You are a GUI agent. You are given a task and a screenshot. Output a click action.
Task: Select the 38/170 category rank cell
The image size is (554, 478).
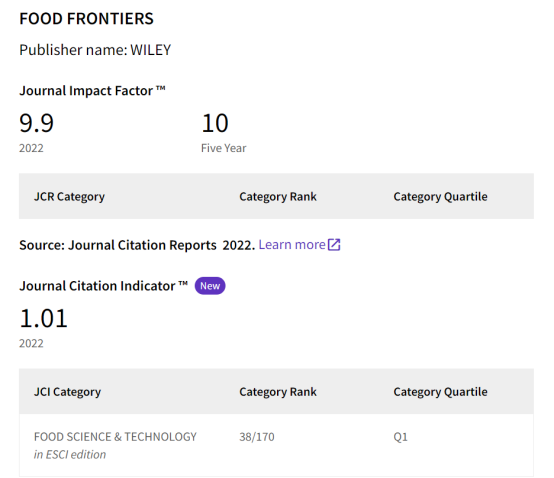(257, 437)
